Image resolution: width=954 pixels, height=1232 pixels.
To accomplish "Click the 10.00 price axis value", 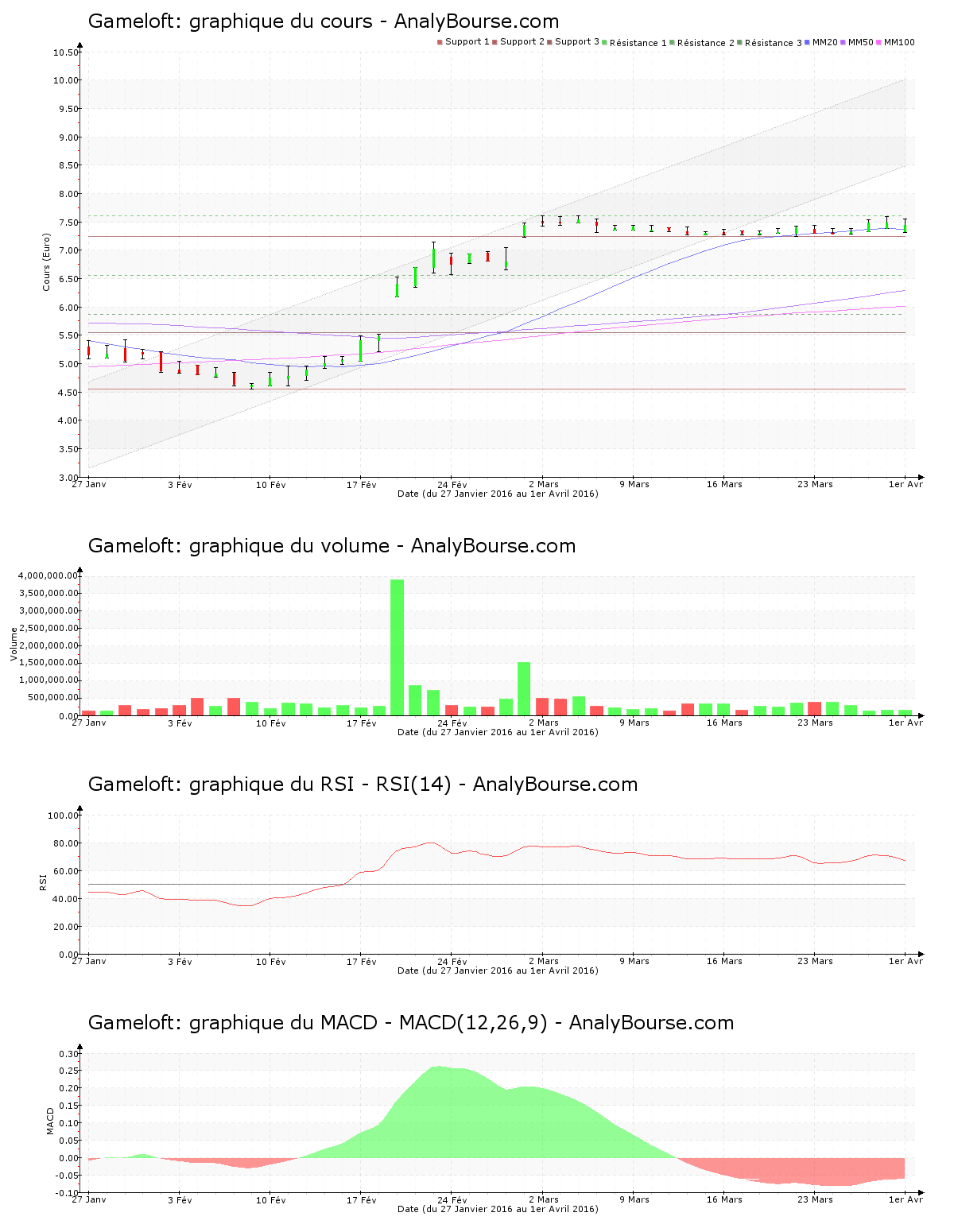I will 67,80.
